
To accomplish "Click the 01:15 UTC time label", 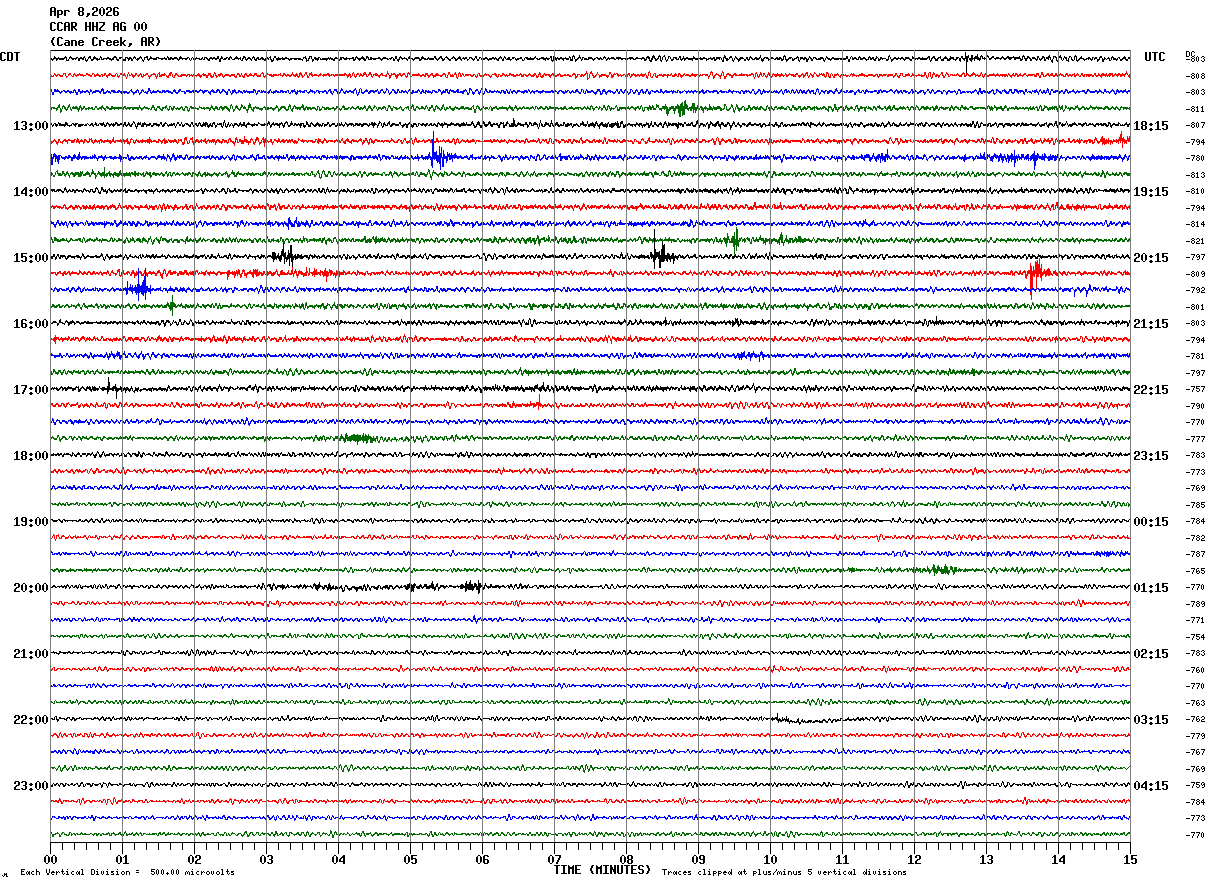I will pyautogui.click(x=1151, y=588).
